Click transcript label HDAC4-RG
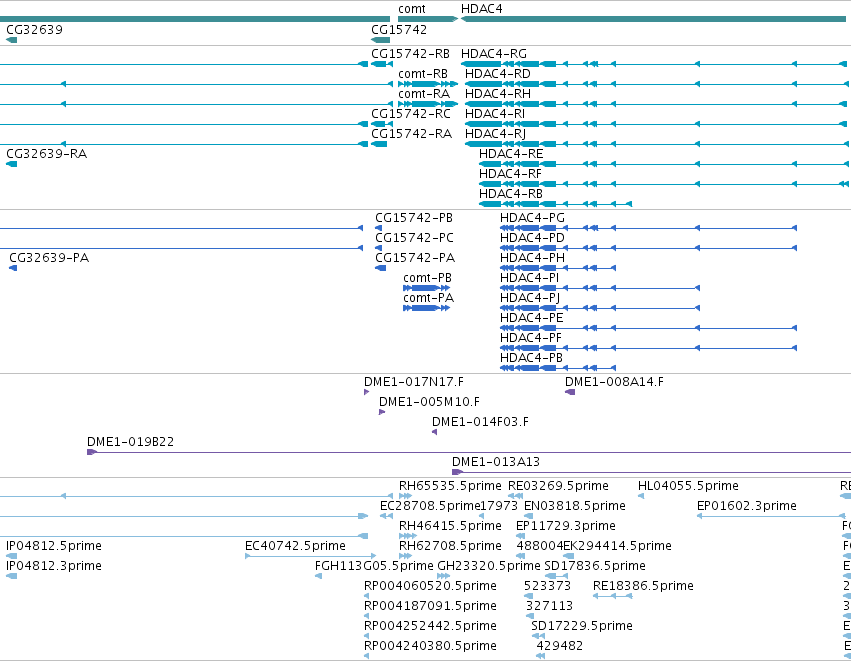 (494, 54)
